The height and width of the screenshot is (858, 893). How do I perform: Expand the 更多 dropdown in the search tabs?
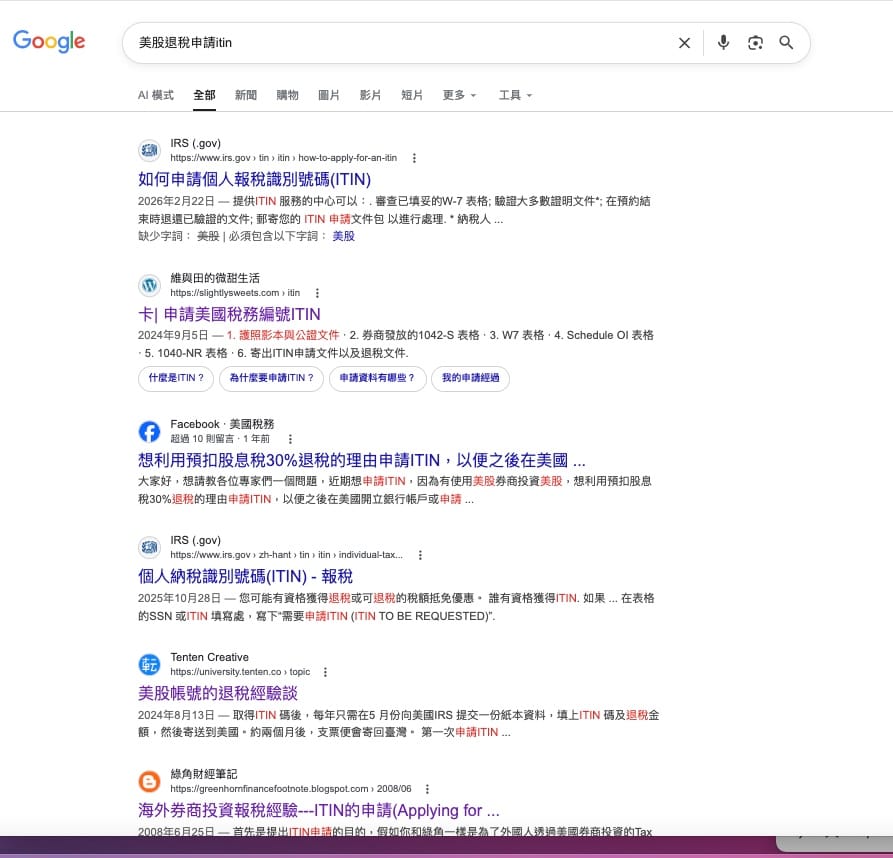[459, 95]
